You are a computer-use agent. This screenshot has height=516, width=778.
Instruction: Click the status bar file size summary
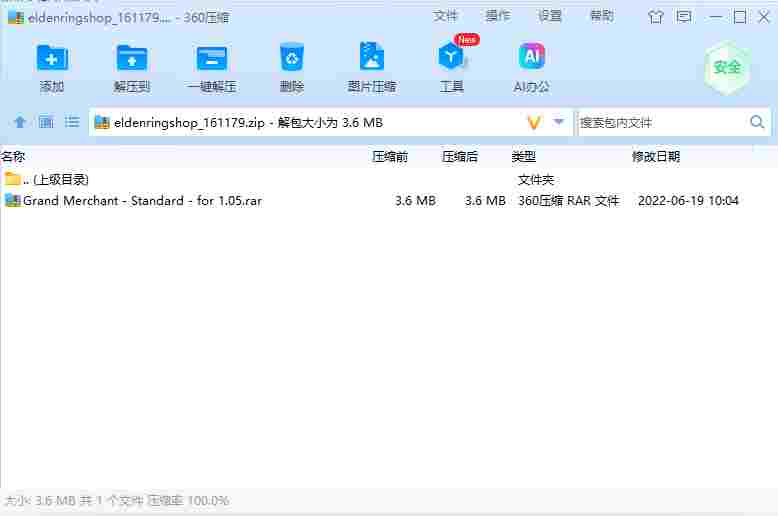click(x=117, y=501)
